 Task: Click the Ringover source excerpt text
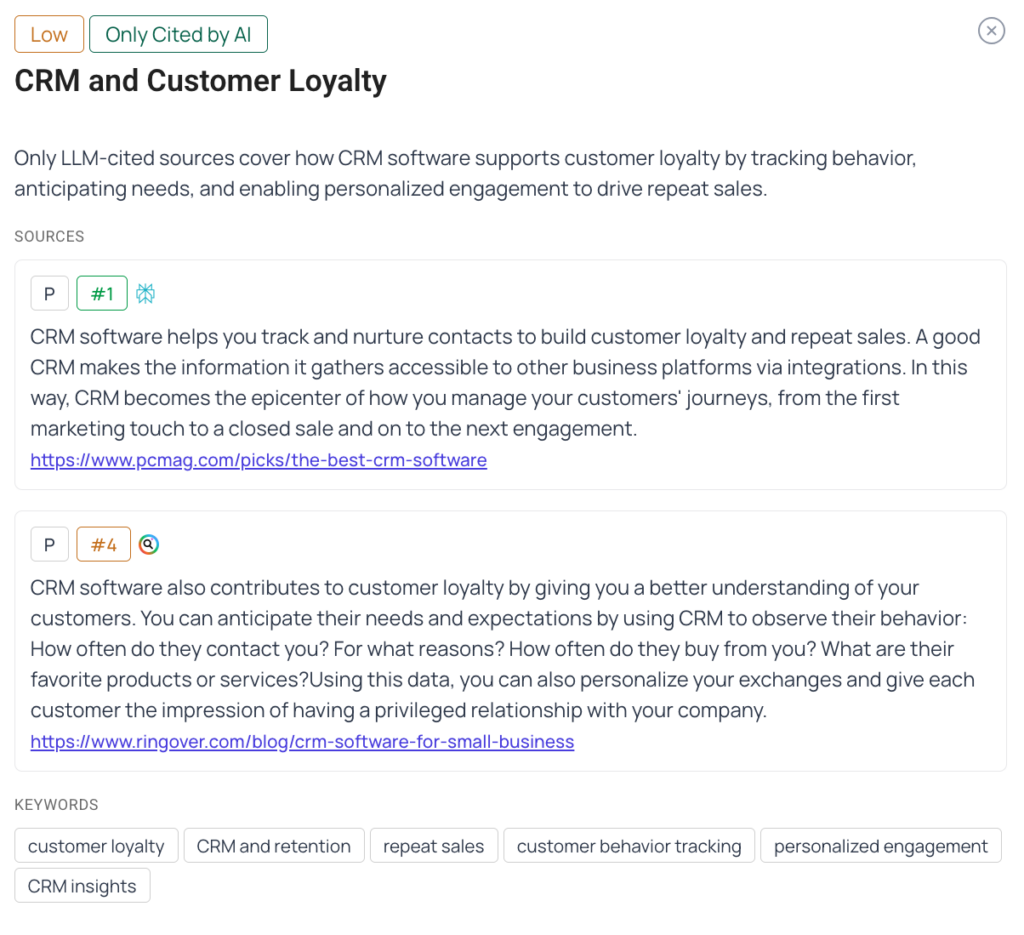(502, 649)
